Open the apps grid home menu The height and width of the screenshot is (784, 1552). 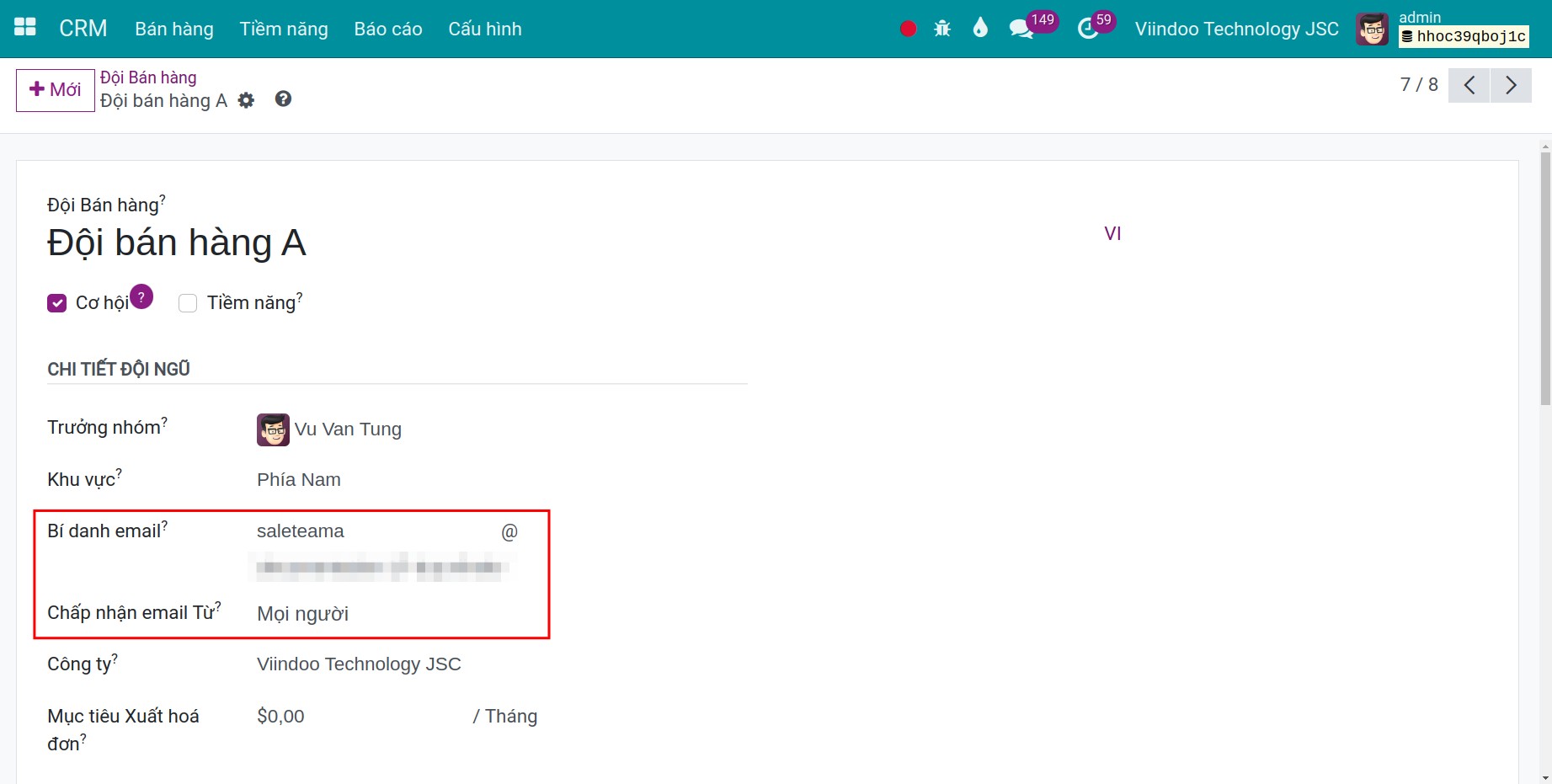[x=25, y=28]
